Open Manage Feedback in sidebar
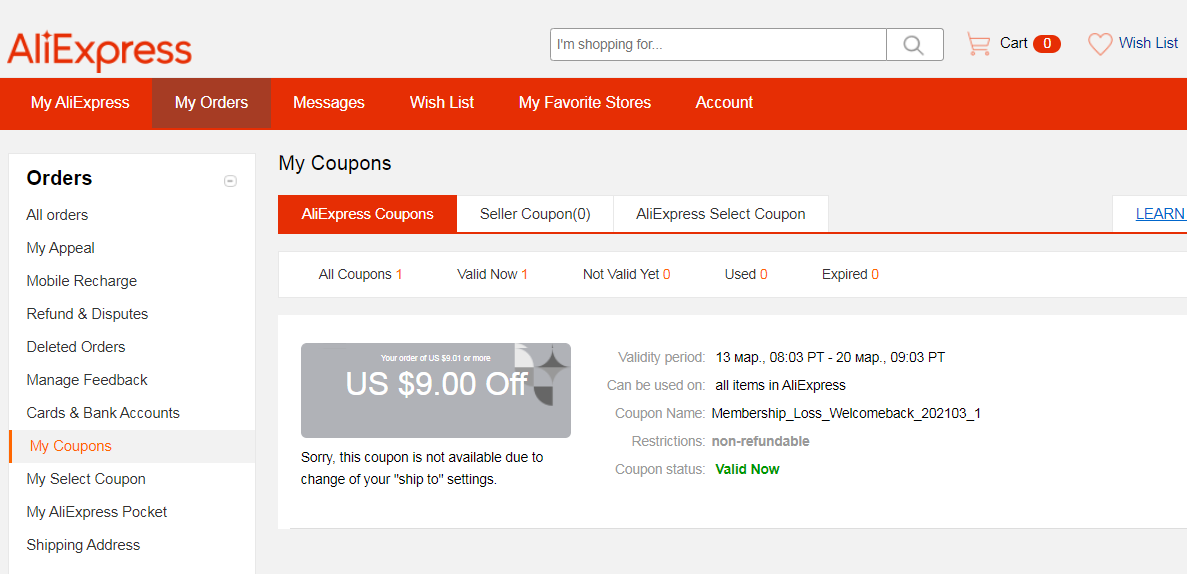This screenshot has width=1187, height=574. click(87, 379)
